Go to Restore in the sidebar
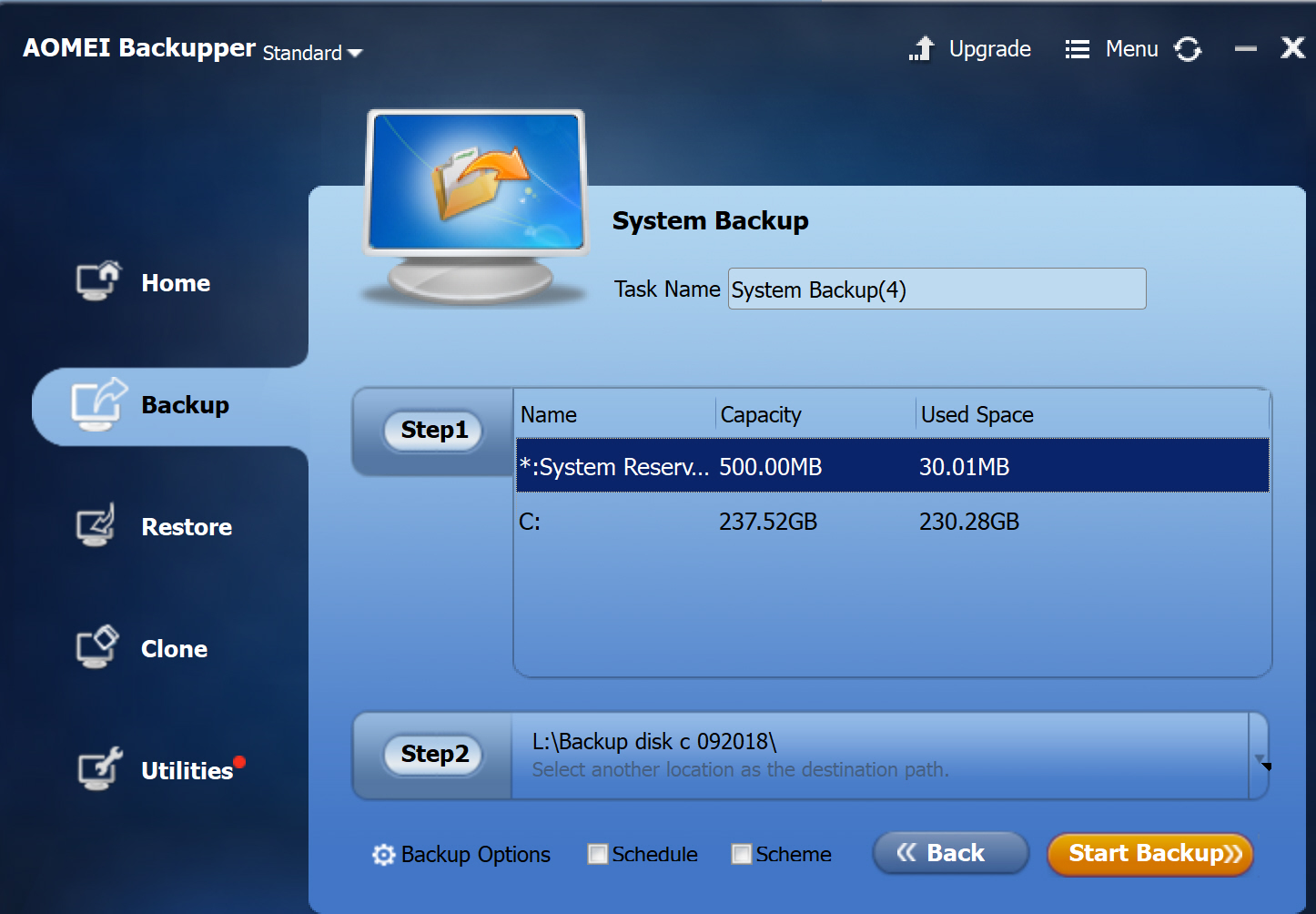The image size is (1316, 914). click(x=187, y=527)
